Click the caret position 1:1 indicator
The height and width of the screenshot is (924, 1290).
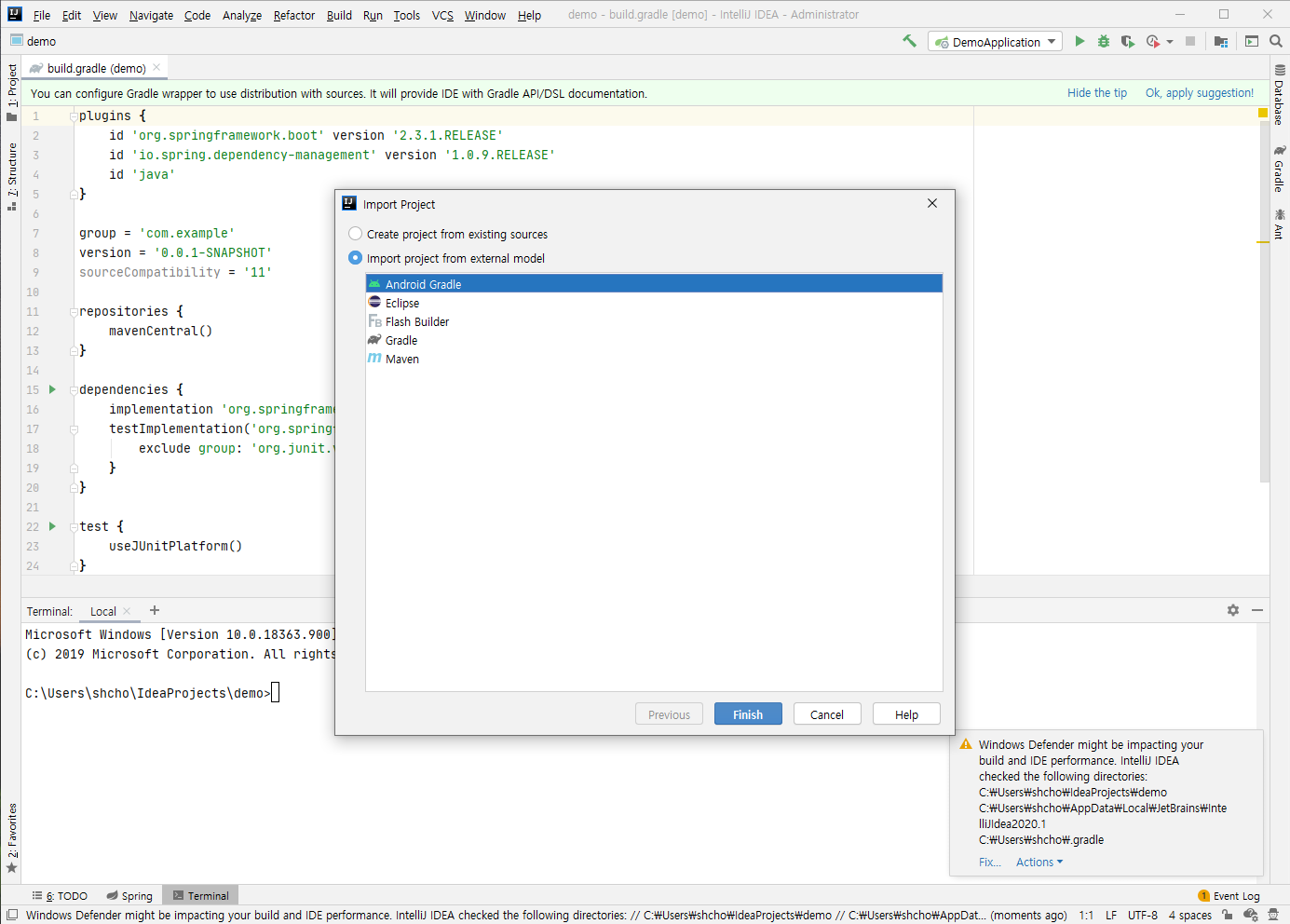click(1086, 916)
